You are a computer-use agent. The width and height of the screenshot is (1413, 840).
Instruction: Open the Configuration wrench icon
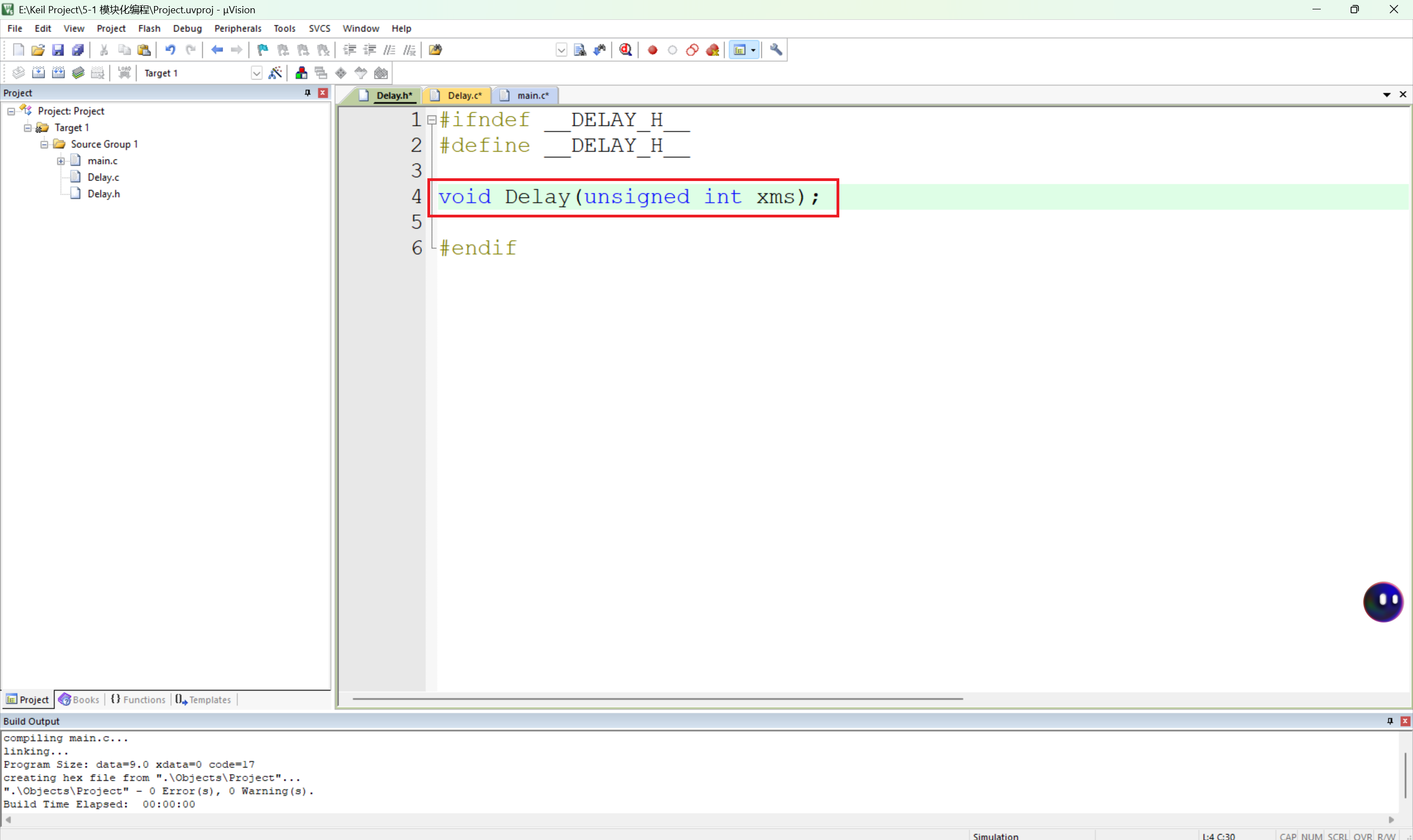click(x=776, y=50)
